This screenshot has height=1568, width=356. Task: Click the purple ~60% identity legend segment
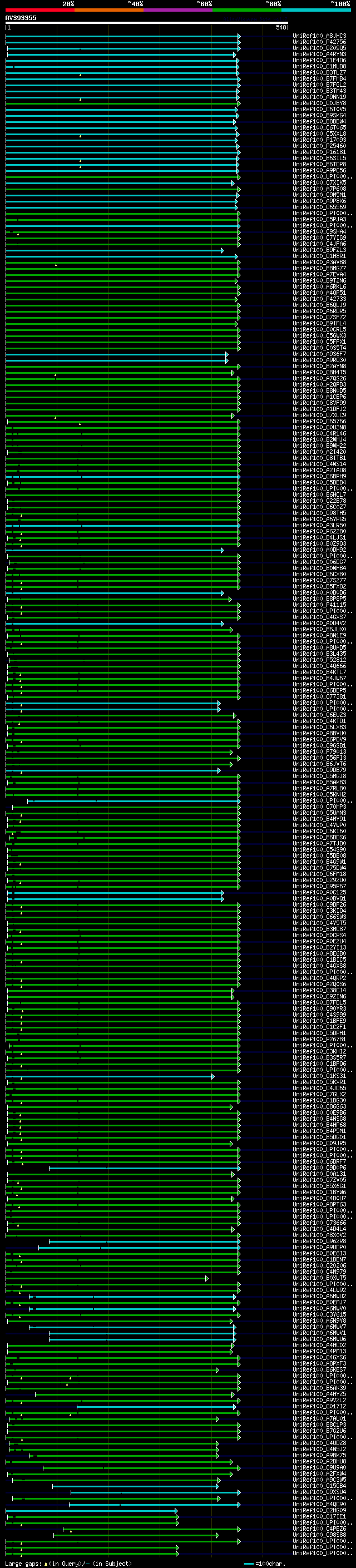pos(179,10)
